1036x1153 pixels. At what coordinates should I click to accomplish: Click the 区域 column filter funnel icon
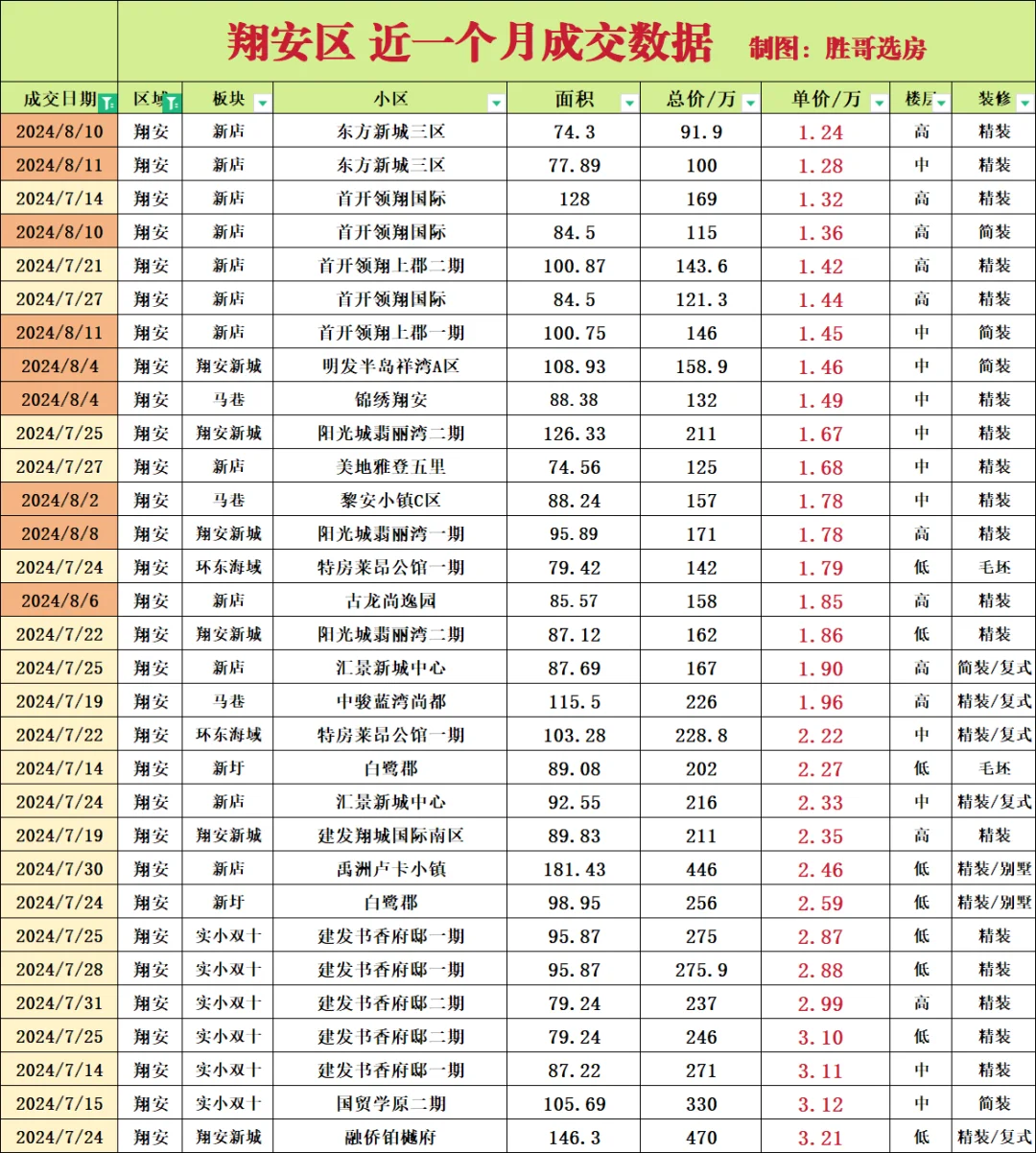coord(170,100)
